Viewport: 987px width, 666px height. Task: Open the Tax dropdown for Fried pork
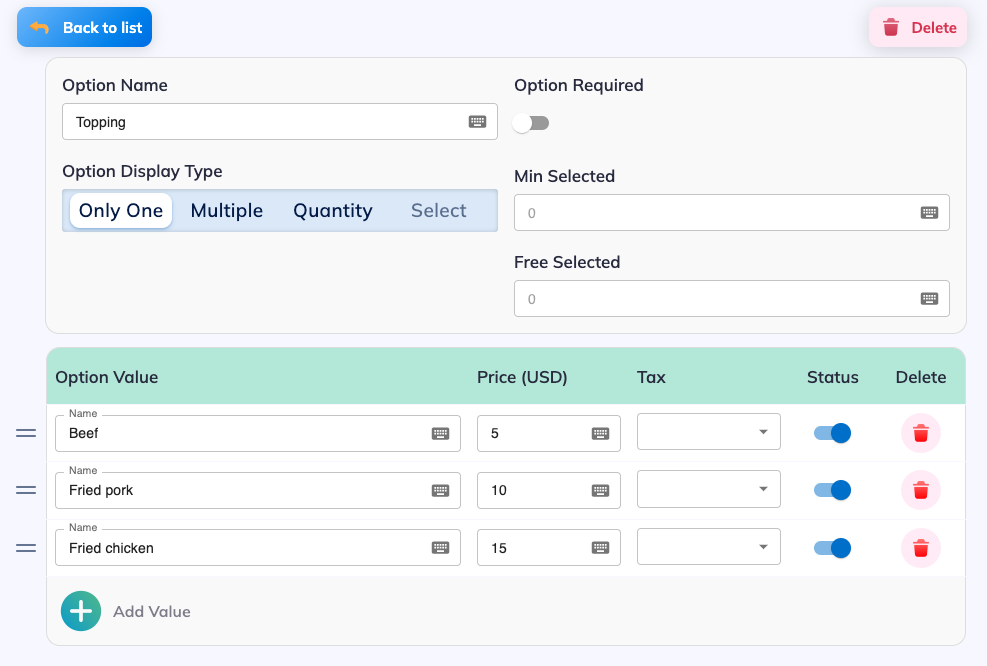[709, 489]
